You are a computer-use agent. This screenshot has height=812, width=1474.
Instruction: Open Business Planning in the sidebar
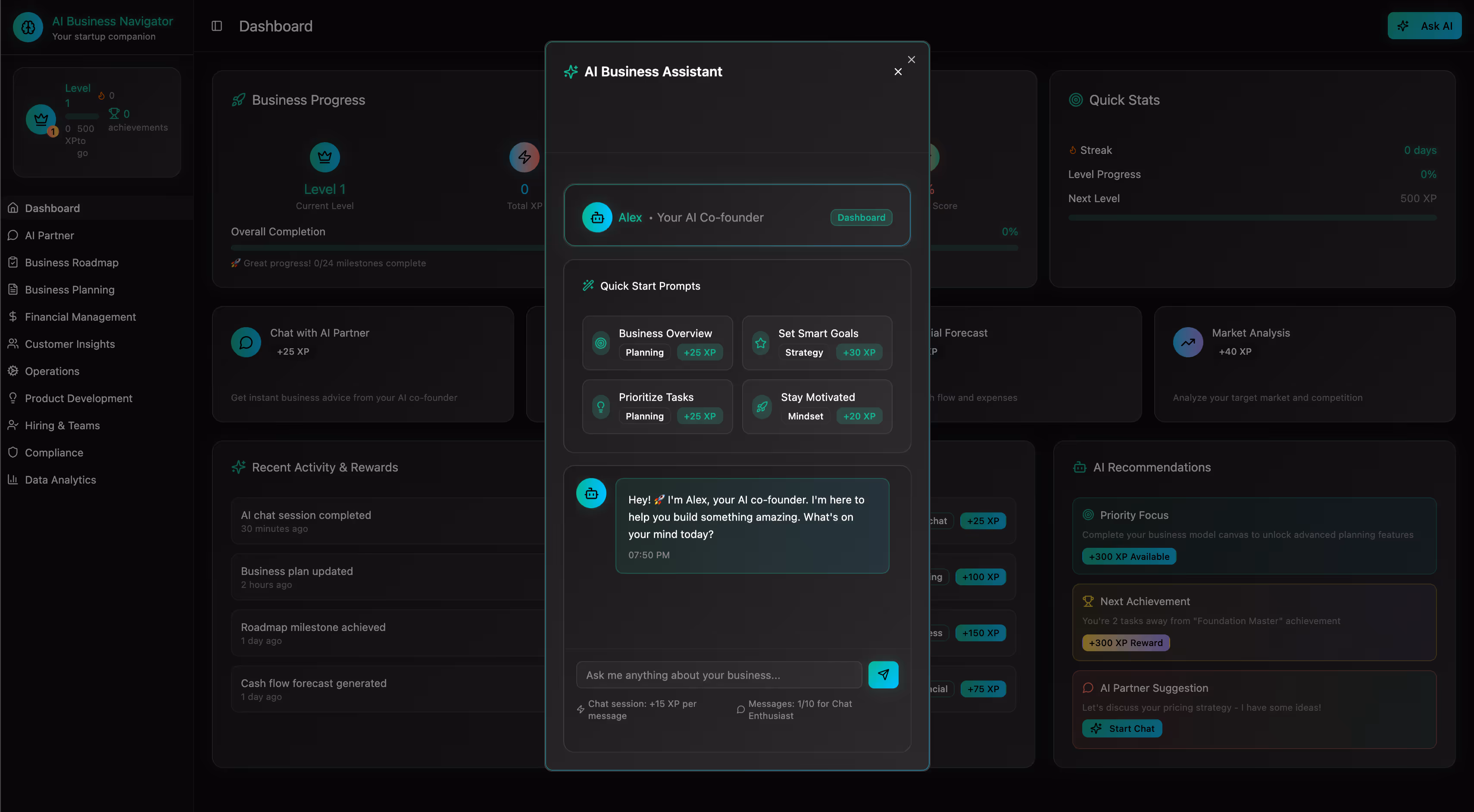(97, 290)
